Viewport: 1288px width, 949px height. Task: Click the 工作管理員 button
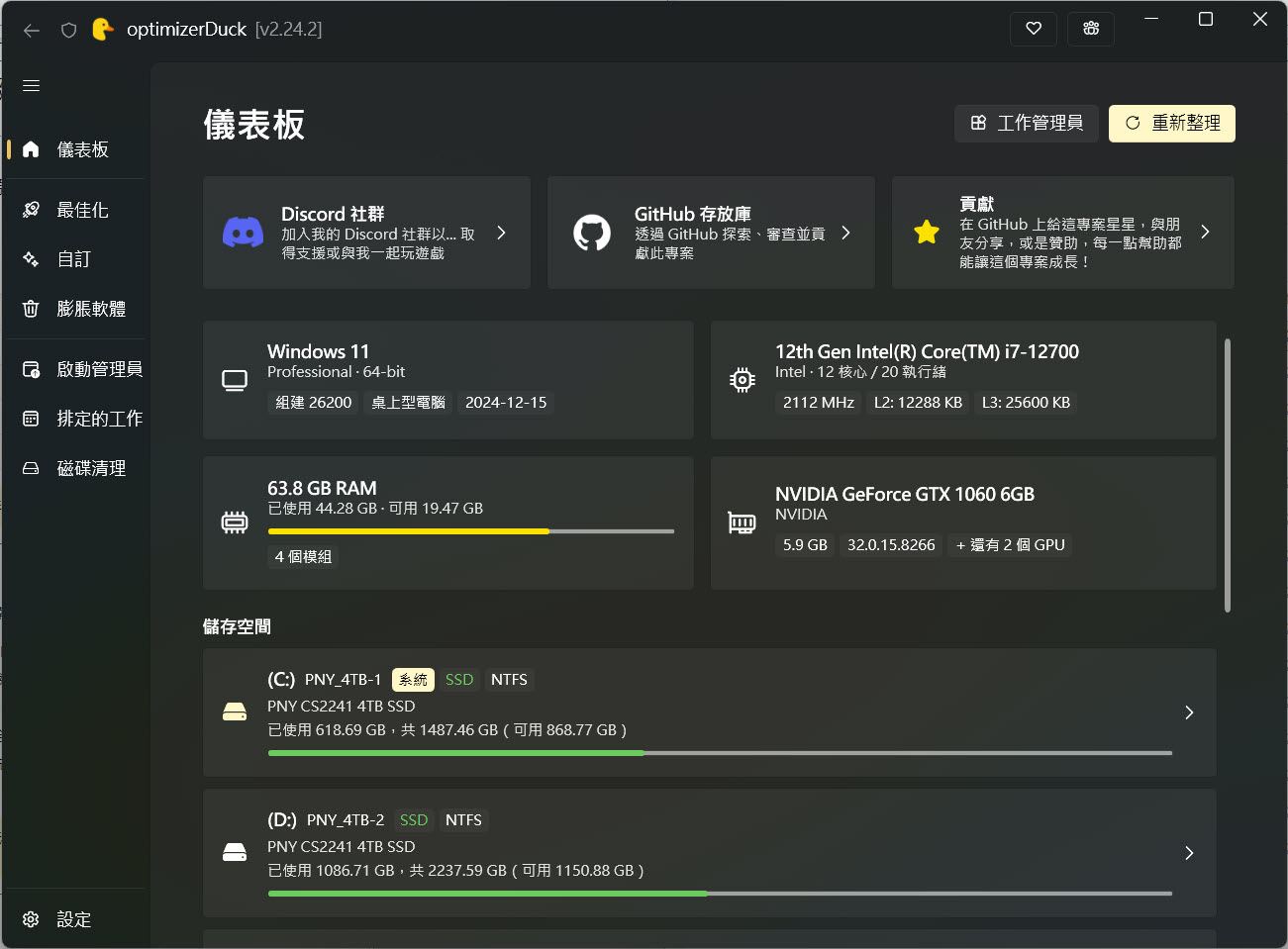(1027, 124)
